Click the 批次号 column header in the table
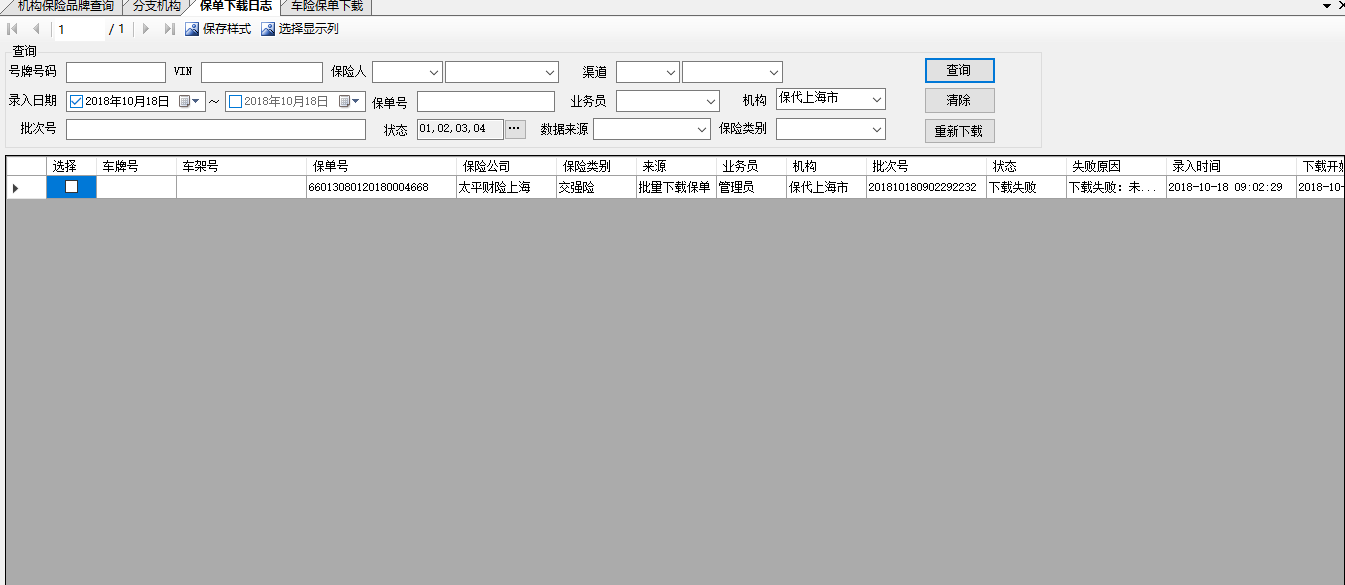 926,166
